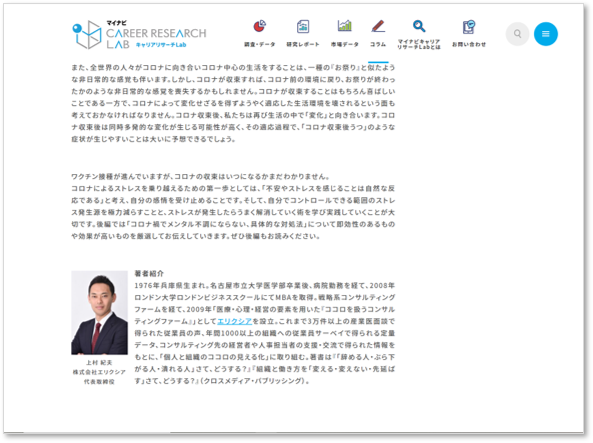Open the grey circular search button

pos(517,34)
